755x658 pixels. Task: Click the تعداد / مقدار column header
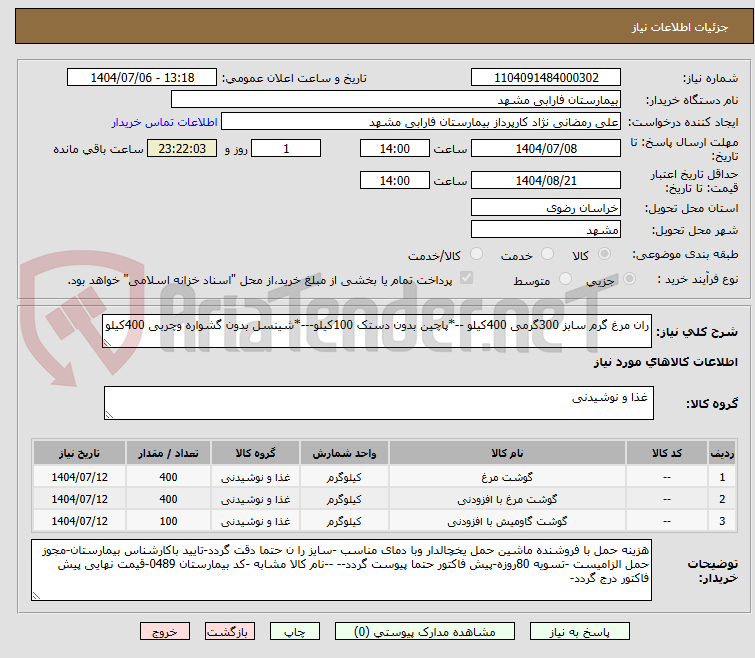pyautogui.click(x=168, y=453)
